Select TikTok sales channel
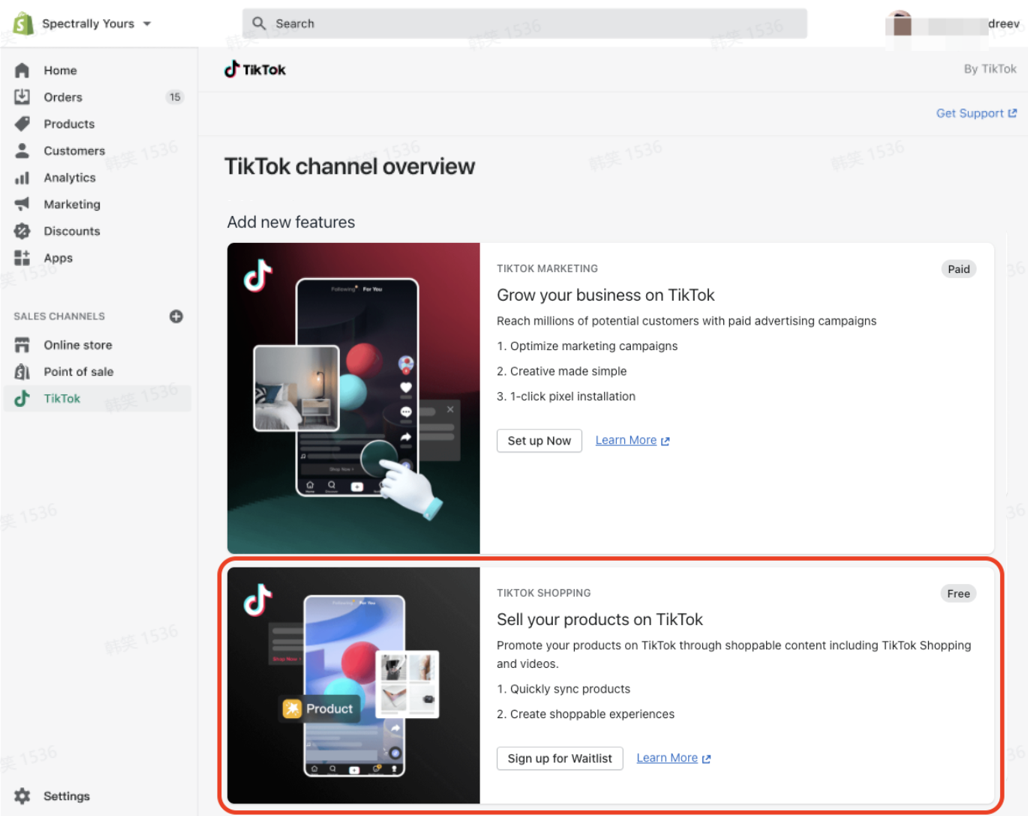1028x816 pixels. click(x=98, y=398)
